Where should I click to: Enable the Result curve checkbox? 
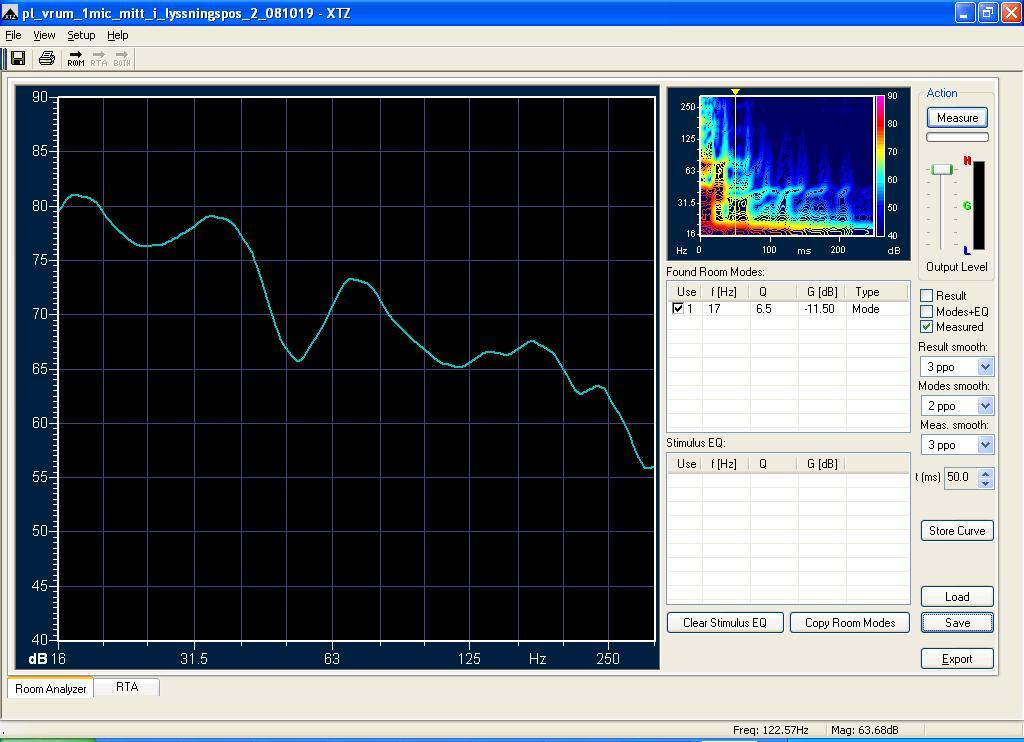pos(927,296)
